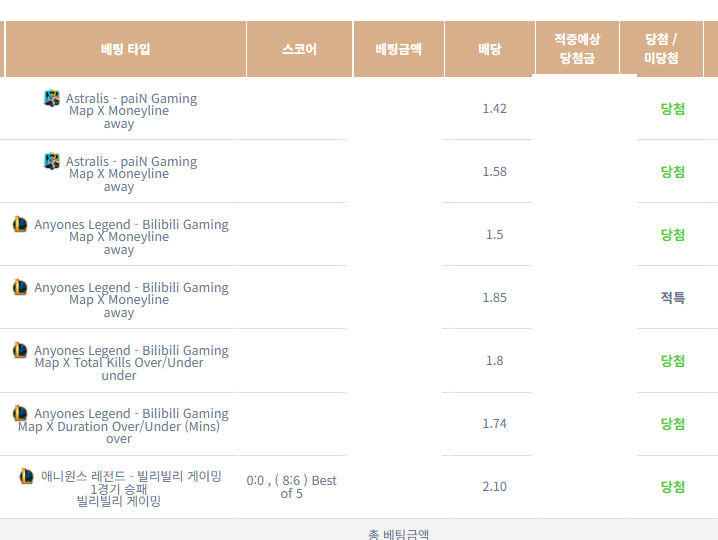Click the 1.5 odds value
This screenshot has height=540, width=718.
click(x=495, y=235)
